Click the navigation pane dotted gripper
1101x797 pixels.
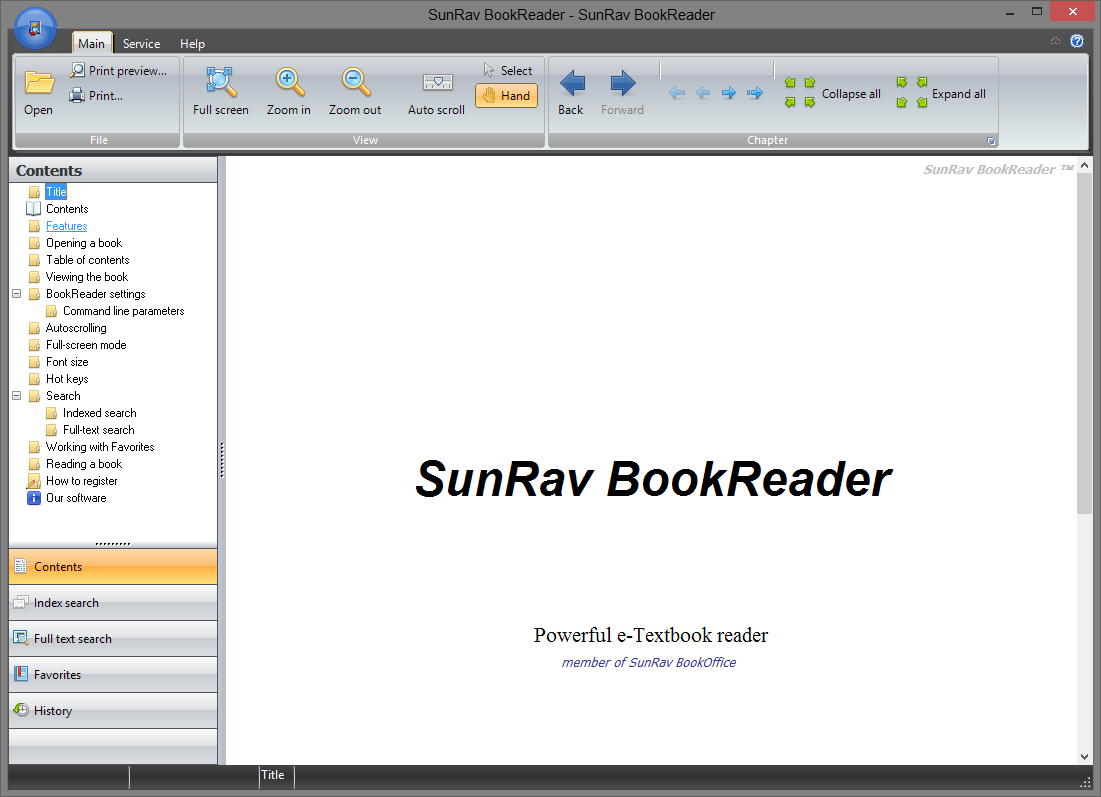point(113,544)
